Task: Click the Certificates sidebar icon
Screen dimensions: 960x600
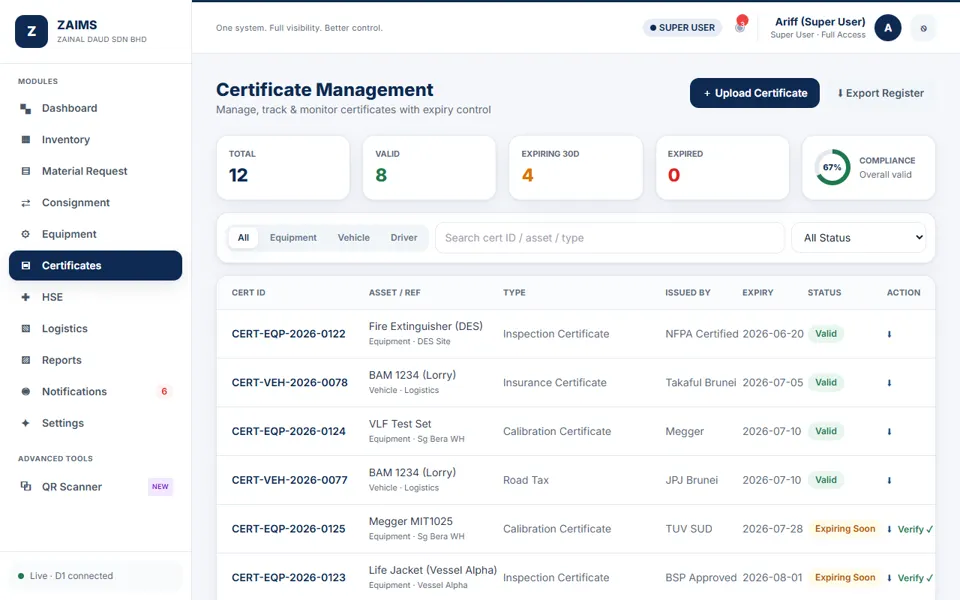Action: click(26, 266)
